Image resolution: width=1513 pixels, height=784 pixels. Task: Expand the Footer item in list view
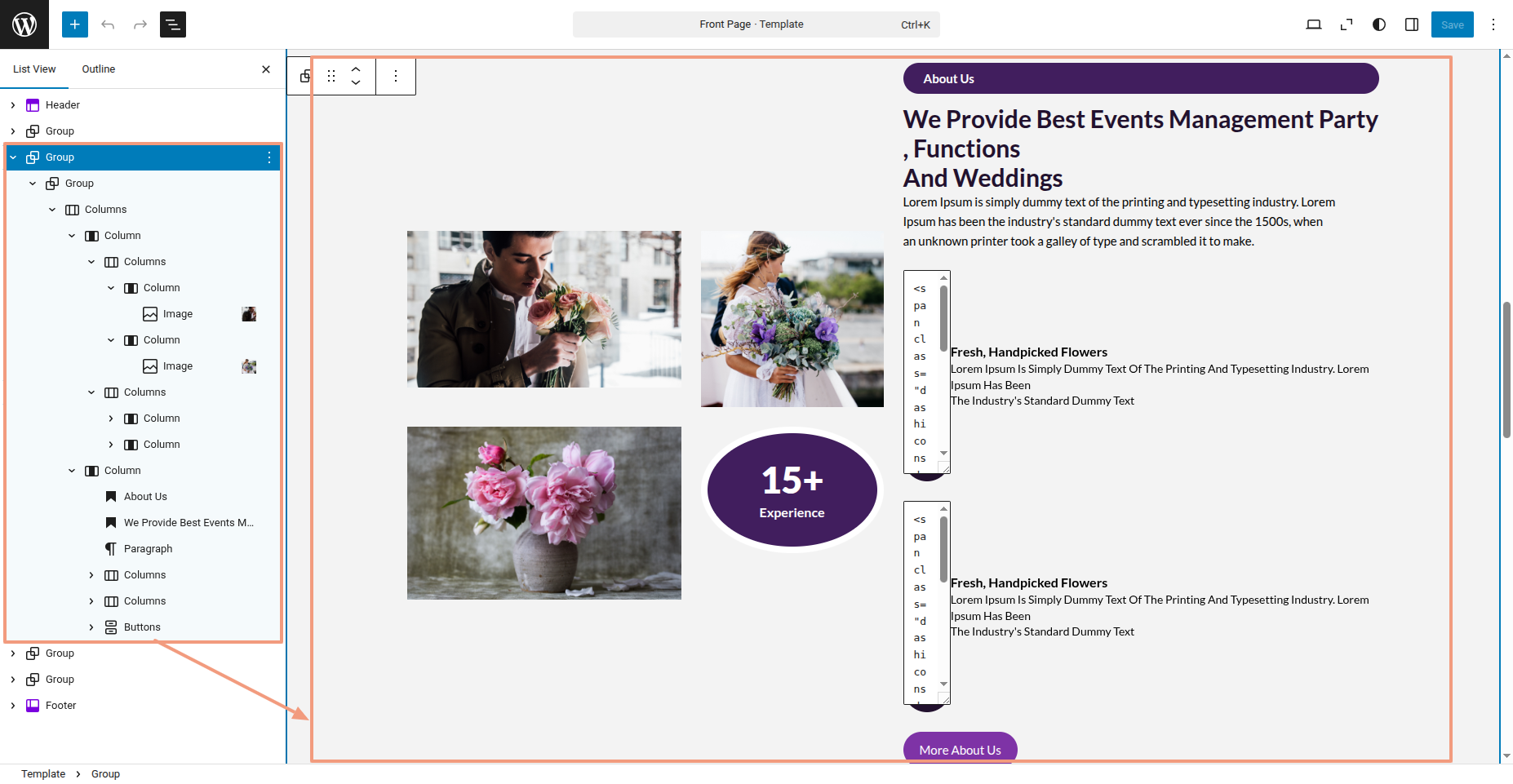(x=13, y=706)
